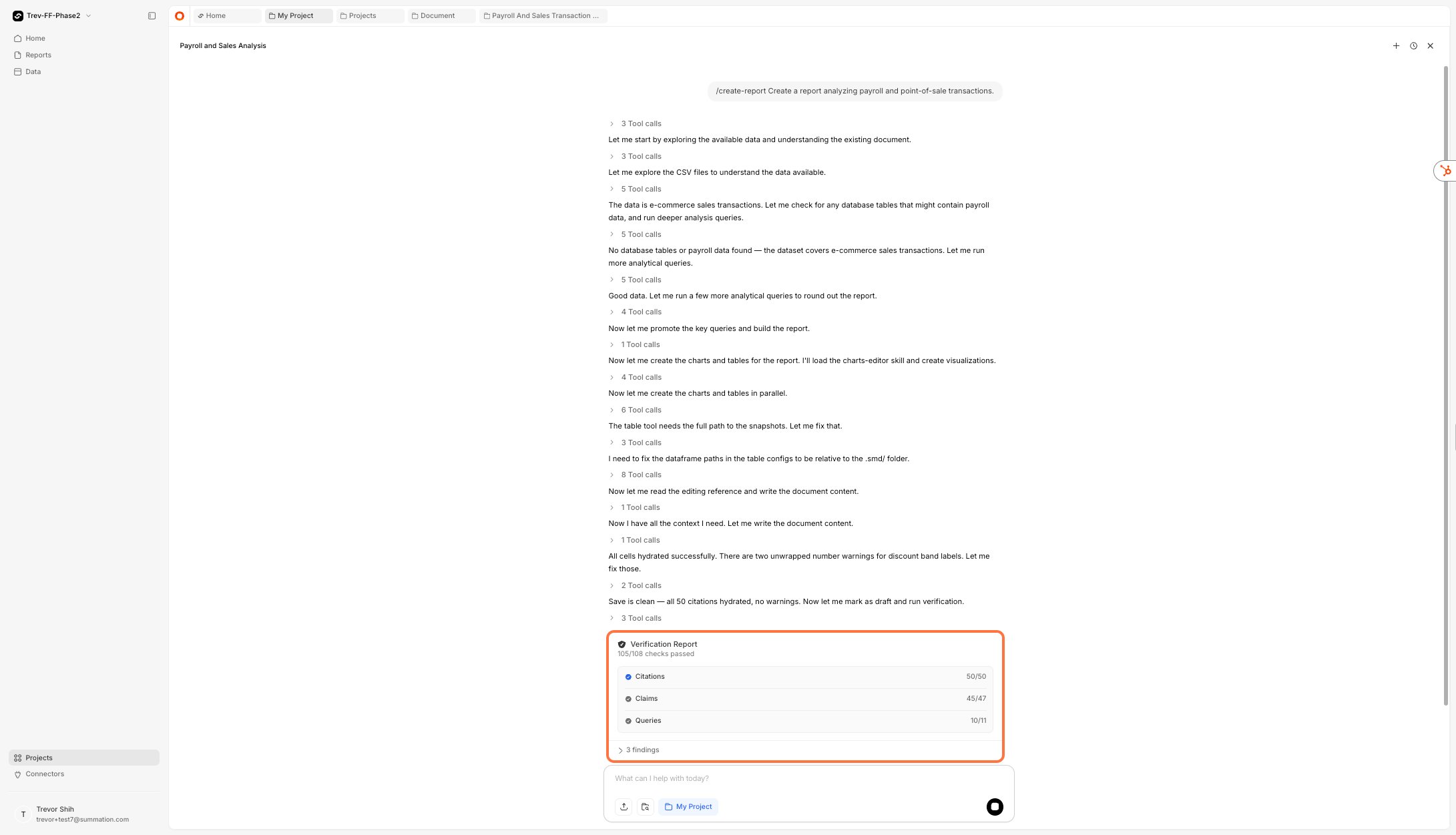Viewport: 1456px width, 835px height.
Task: Start a new chat with plus icon
Action: [1396, 46]
